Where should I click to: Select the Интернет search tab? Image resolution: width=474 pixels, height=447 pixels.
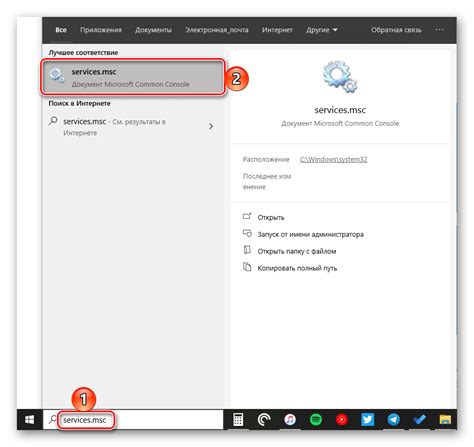[x=277, y=30]
